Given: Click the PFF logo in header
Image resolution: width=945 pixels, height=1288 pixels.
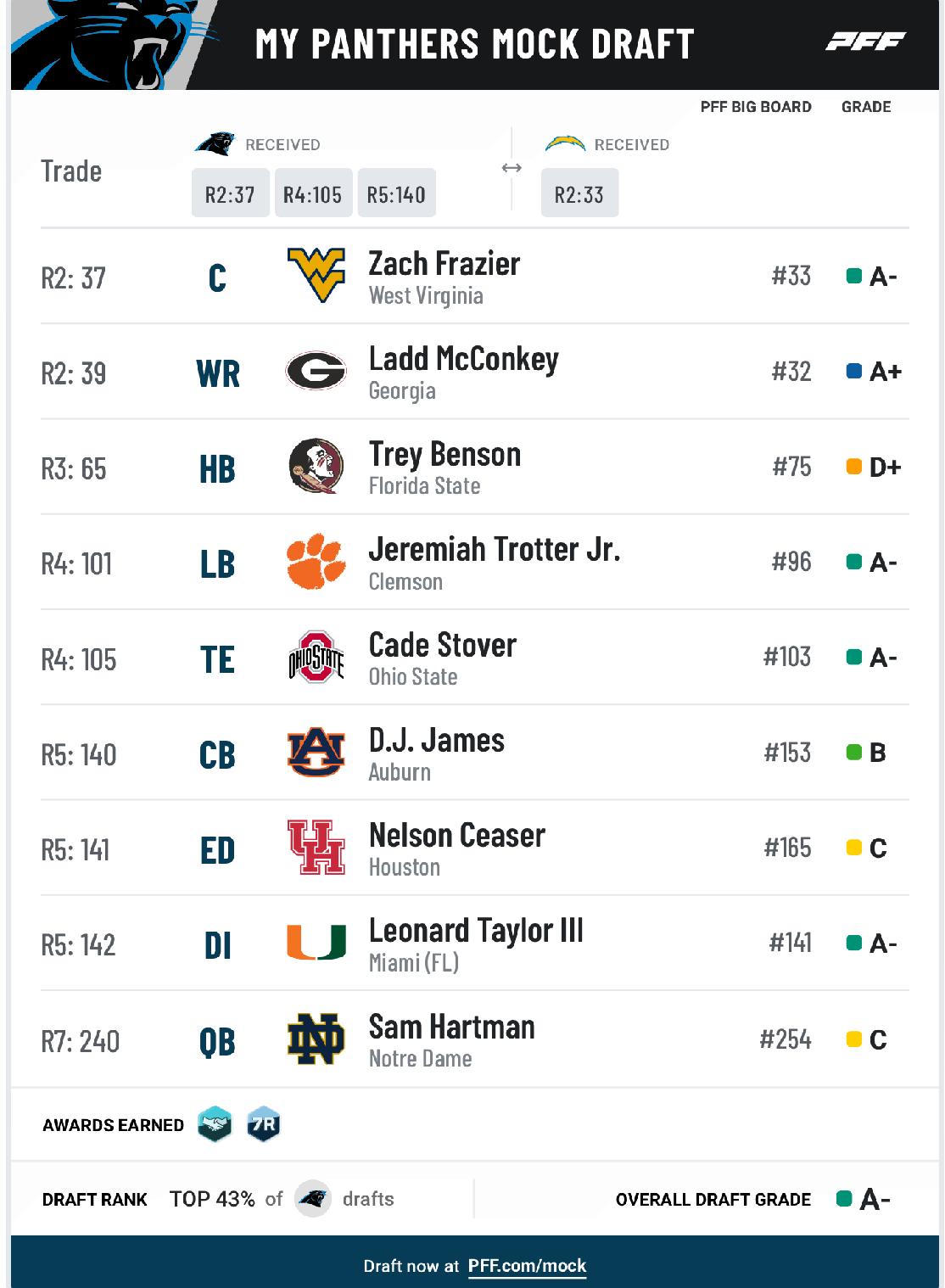Looking at the screenshot, I should 865,41.
